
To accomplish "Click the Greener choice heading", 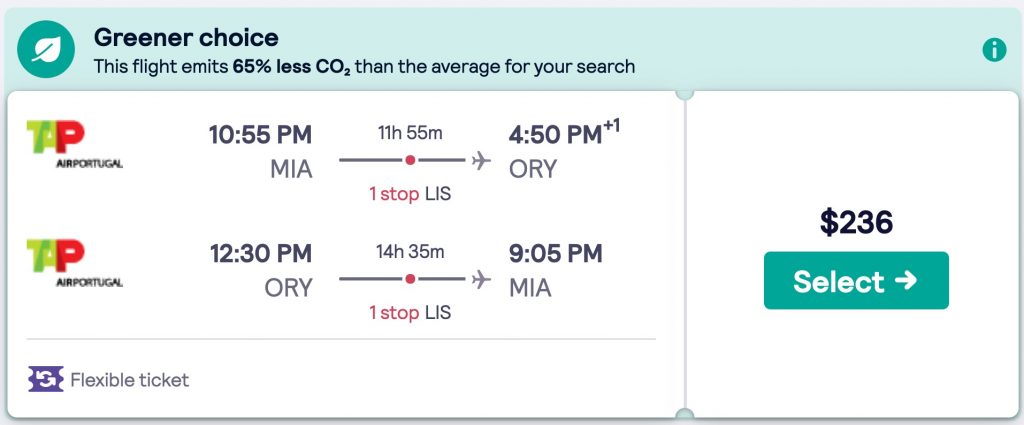I will 186,38.
